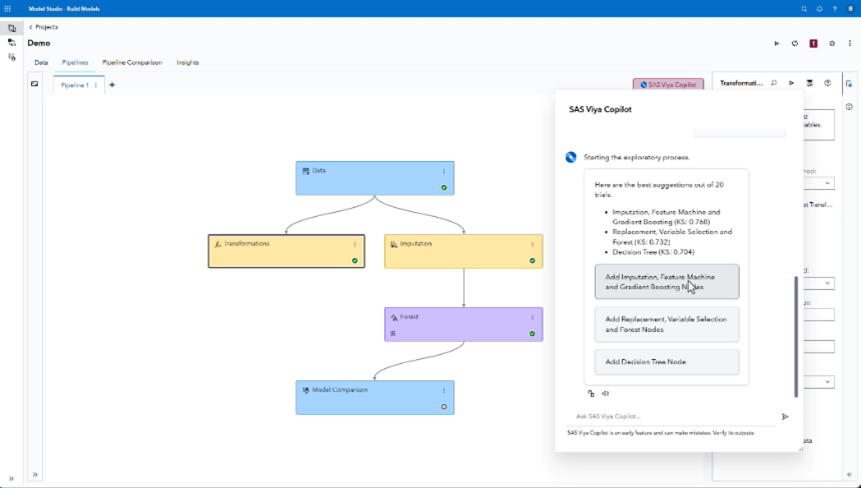
Task: Open the red alert badge icon
Action: click(813, 43)
